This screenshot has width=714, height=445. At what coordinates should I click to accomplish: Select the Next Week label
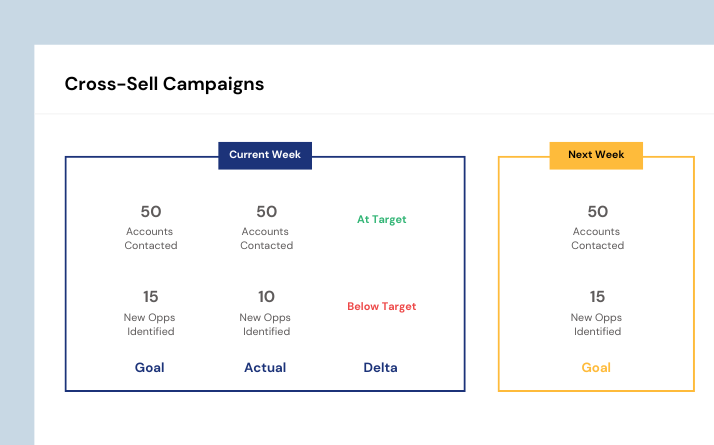596,155
